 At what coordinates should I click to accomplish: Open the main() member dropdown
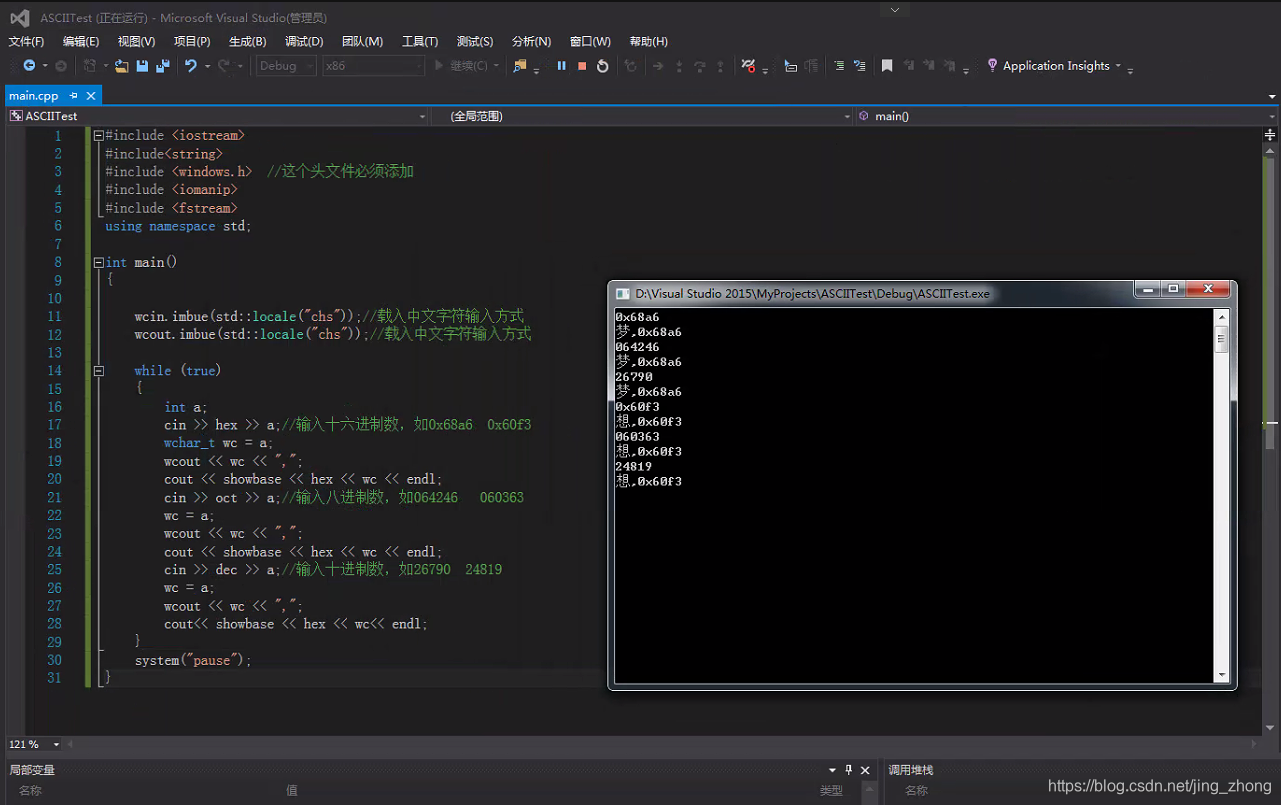[x=1067, y=116]
